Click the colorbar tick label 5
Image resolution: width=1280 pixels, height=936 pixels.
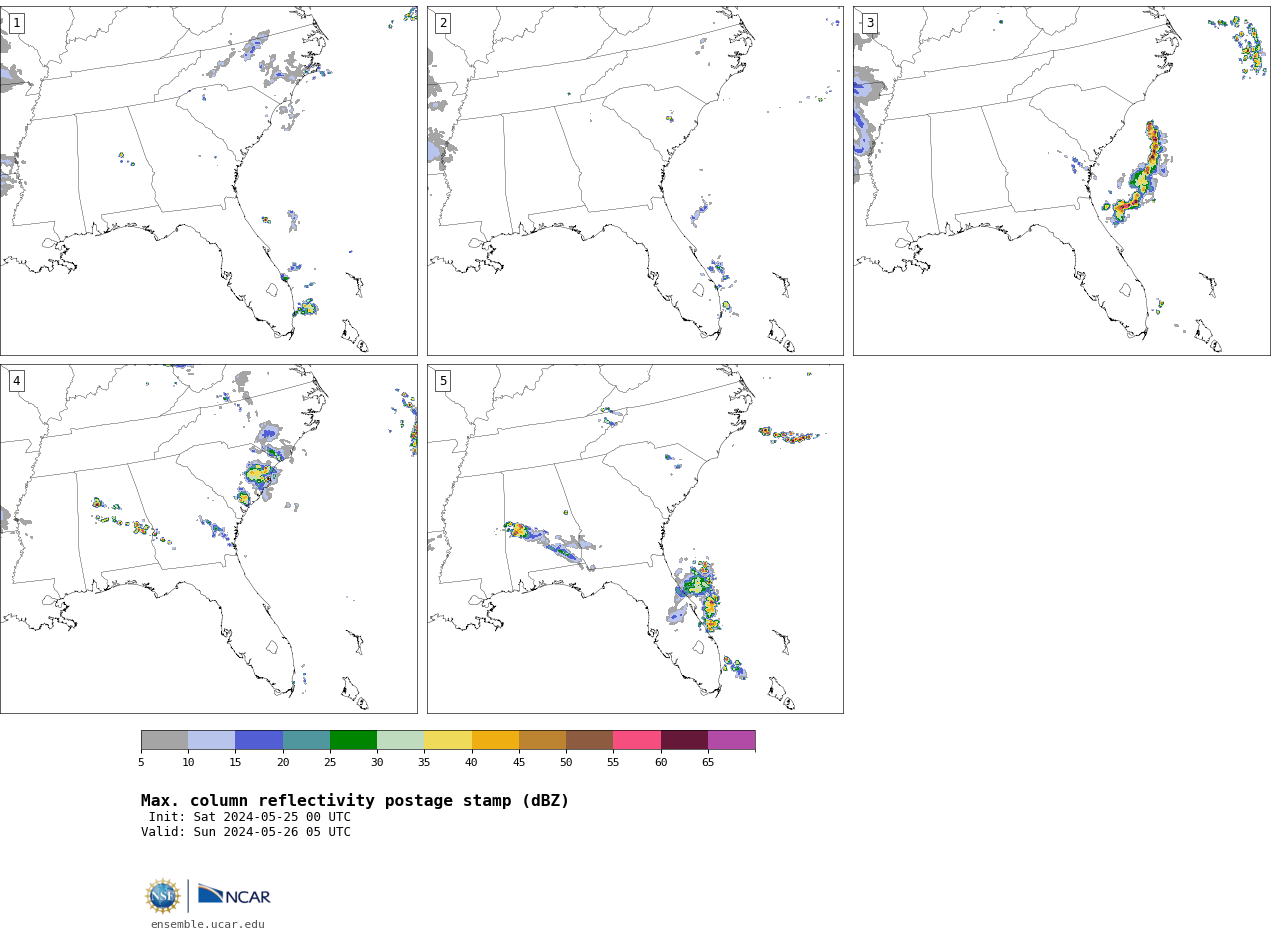(x=141, y=763)
